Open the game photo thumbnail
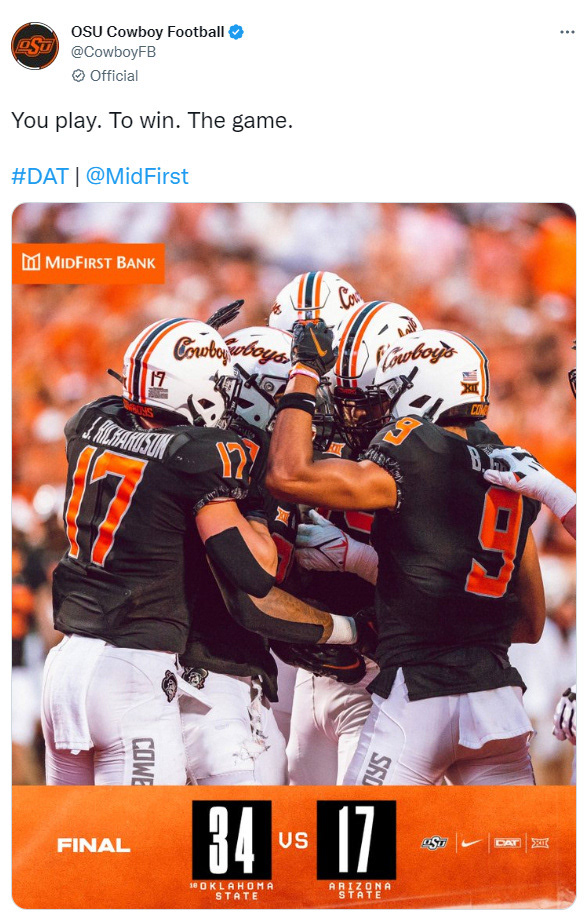The width and height of the screenshot is (588, 915). pyautogui.click(x=294, y=555)
